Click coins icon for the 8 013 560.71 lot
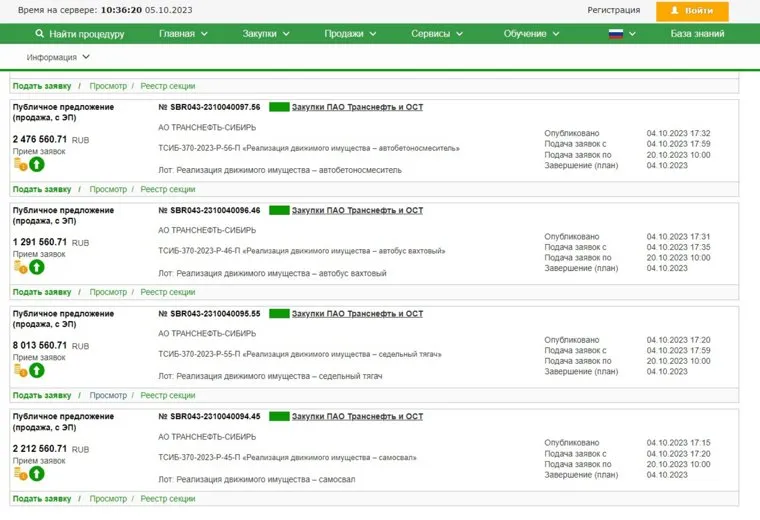The image size is (760, 520). (x=20, y=370)
